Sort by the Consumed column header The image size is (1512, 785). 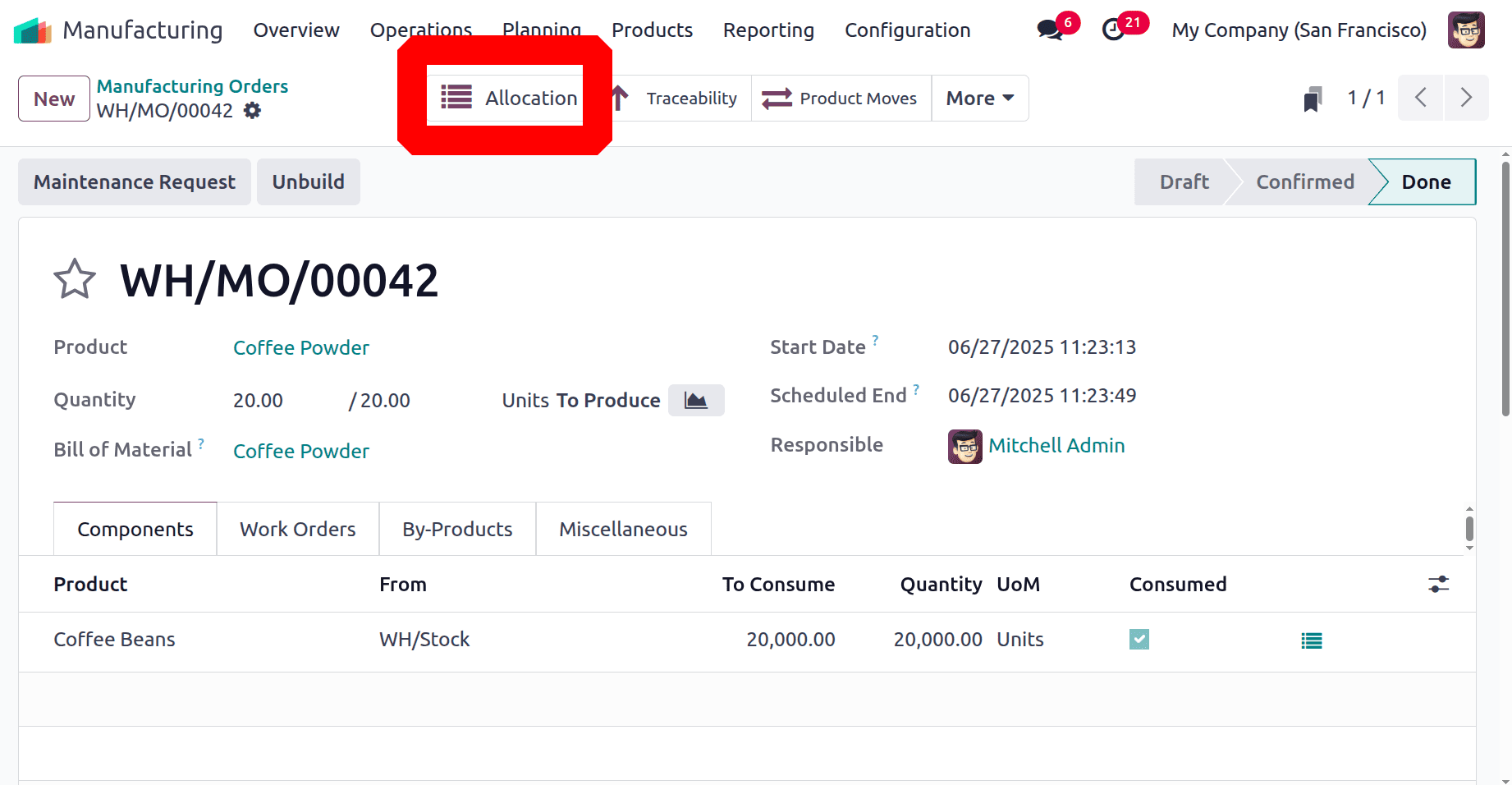[x=1178, y=584]
